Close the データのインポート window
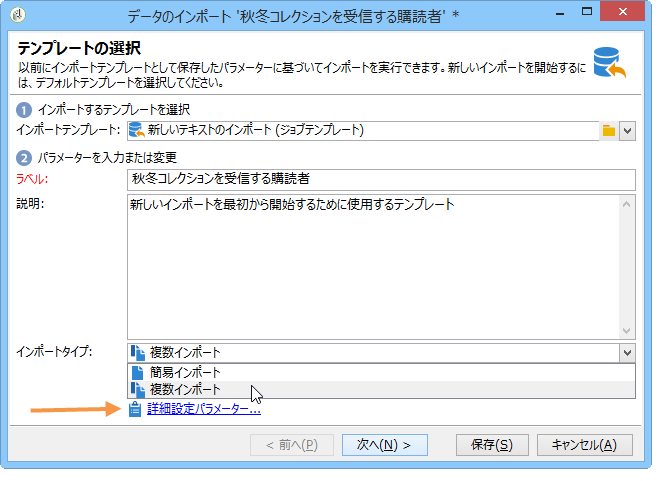Viewport: 662px width, 481px height. (623, 11)
